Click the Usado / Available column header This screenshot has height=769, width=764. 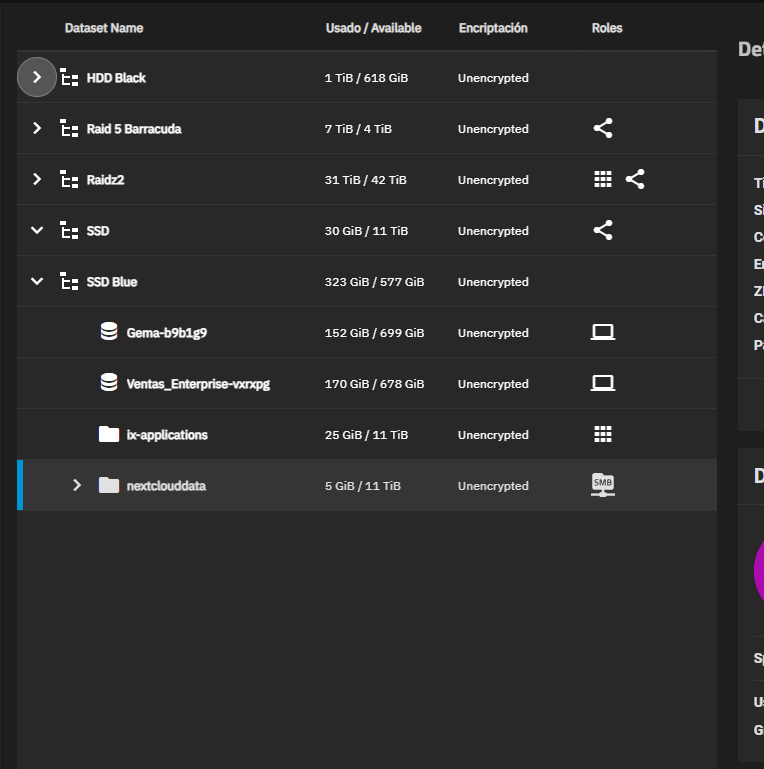point(374,28)
